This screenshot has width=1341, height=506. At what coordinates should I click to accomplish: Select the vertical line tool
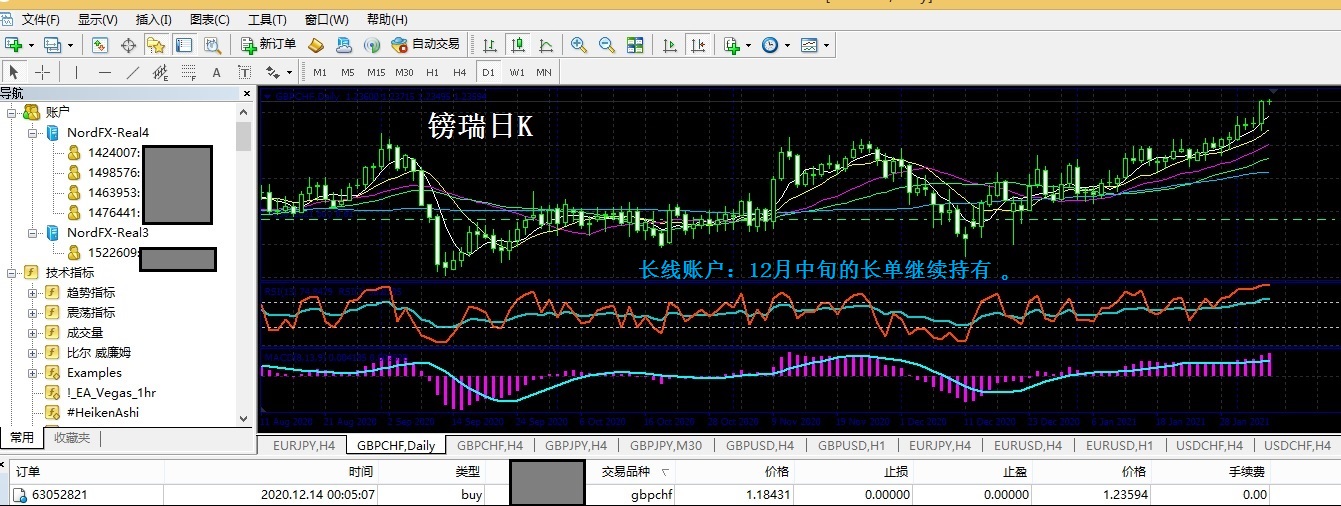(x=76, y=72)
